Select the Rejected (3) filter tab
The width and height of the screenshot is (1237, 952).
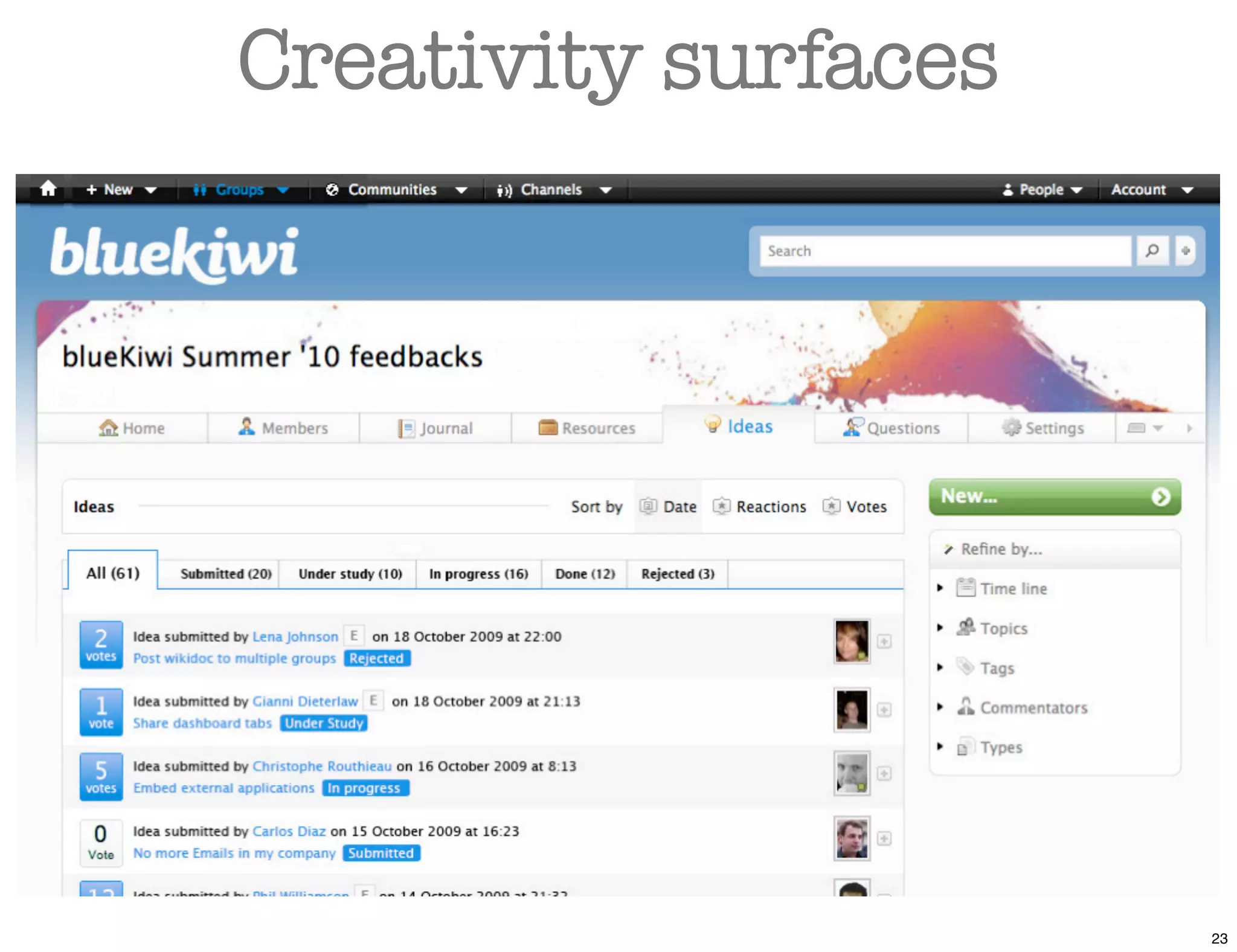coord(678,573)
